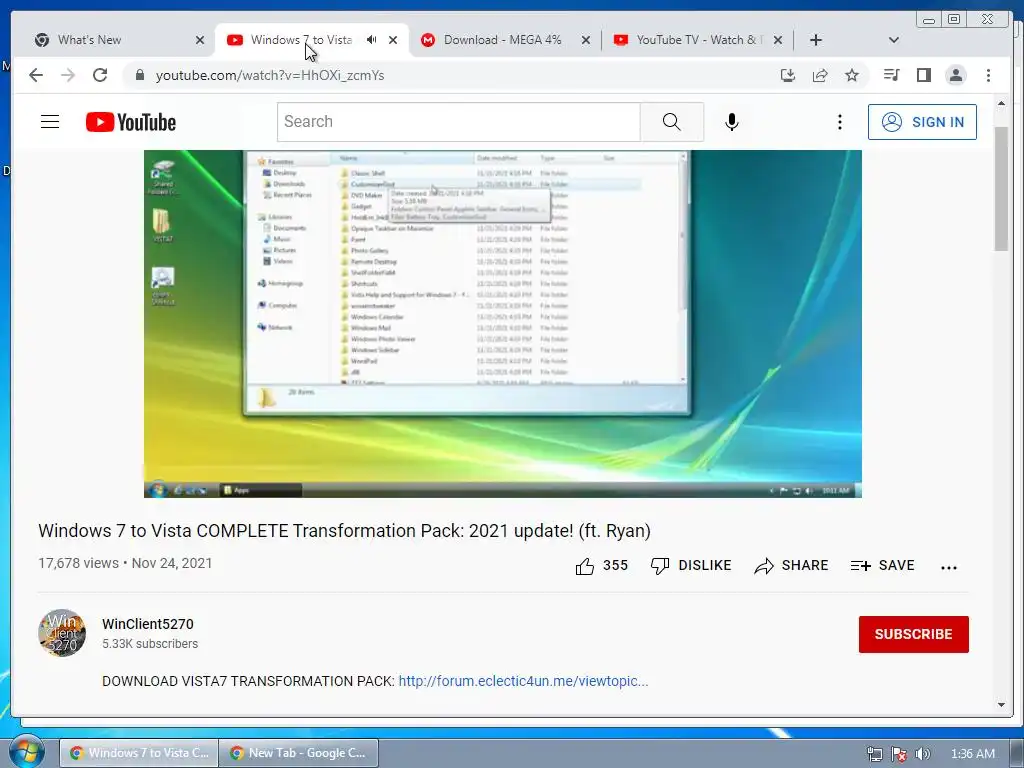Click the DISLIKE button
This screenshot has height=768, width=1024.
pos(691,566)
